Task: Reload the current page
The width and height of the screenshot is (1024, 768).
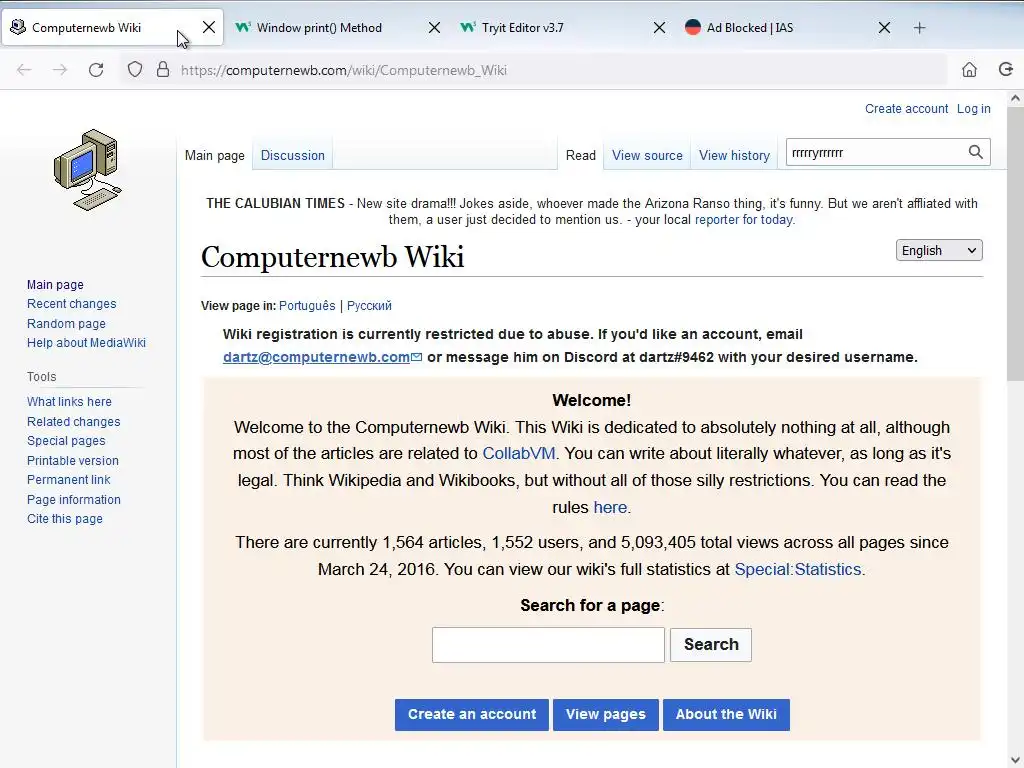Action: 96,70
